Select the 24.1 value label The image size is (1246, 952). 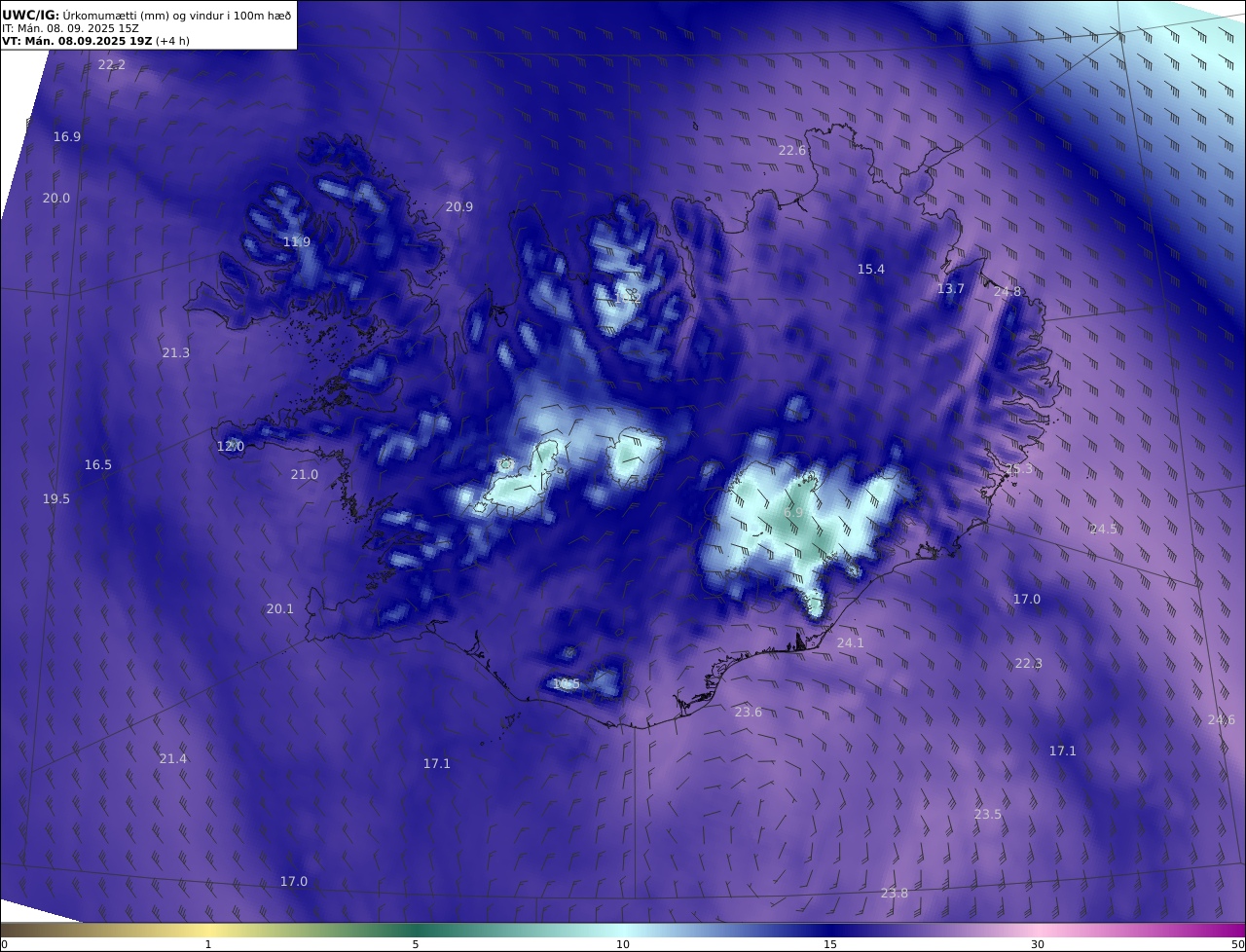pos(851,643)
